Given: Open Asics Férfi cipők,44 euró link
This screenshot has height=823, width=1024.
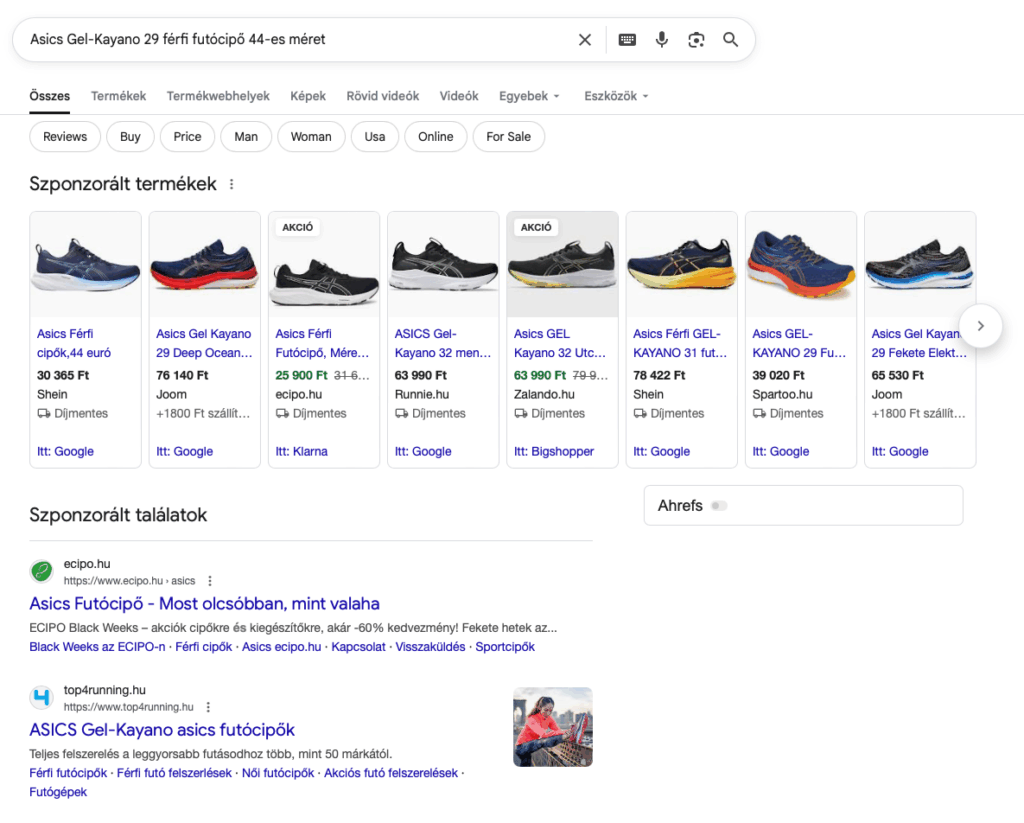Looking at the screenshot, I should pyautogui.click(x=74, y=344).
